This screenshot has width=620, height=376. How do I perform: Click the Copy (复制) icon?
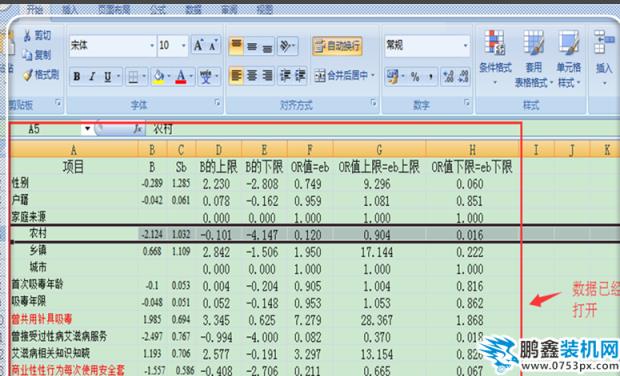tap(28, 55)
